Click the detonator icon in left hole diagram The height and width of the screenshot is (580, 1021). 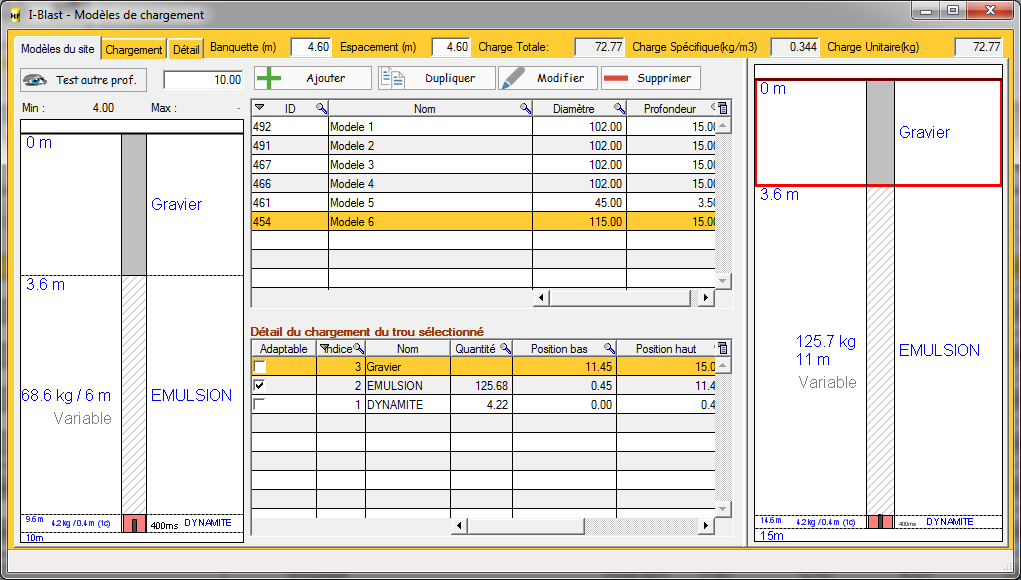(x=134, y=524)
